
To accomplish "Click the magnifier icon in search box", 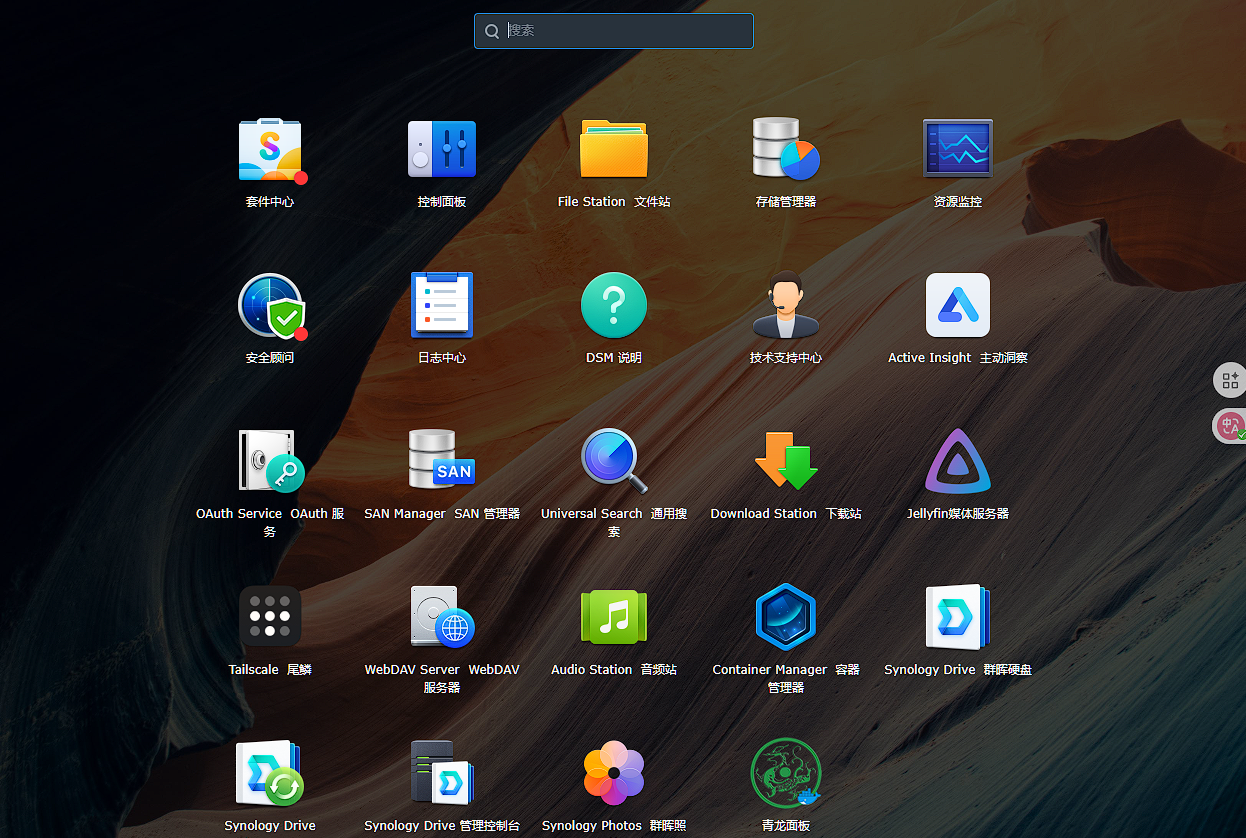I will click(x=492, y=31).
